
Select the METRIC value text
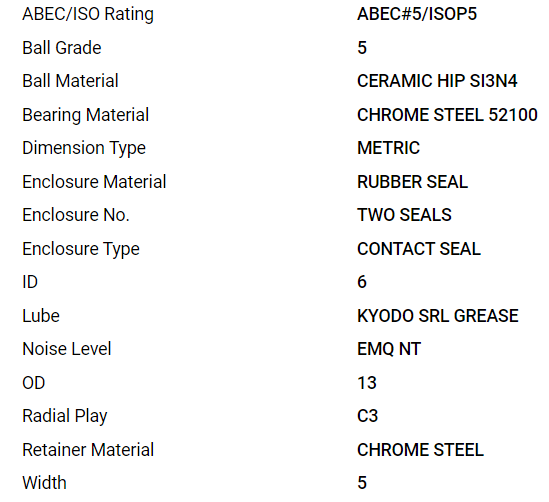[x=388, y=148]
